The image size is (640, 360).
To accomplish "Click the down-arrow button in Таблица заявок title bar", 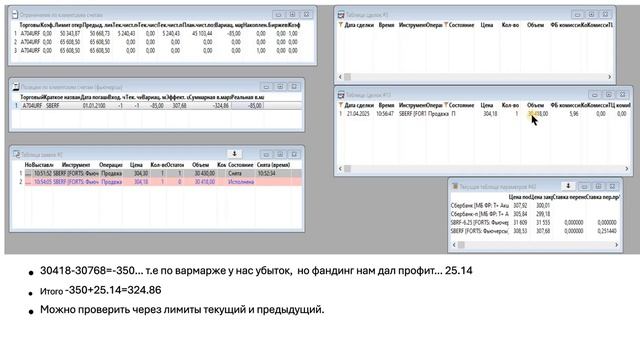I will pos(234,154).
